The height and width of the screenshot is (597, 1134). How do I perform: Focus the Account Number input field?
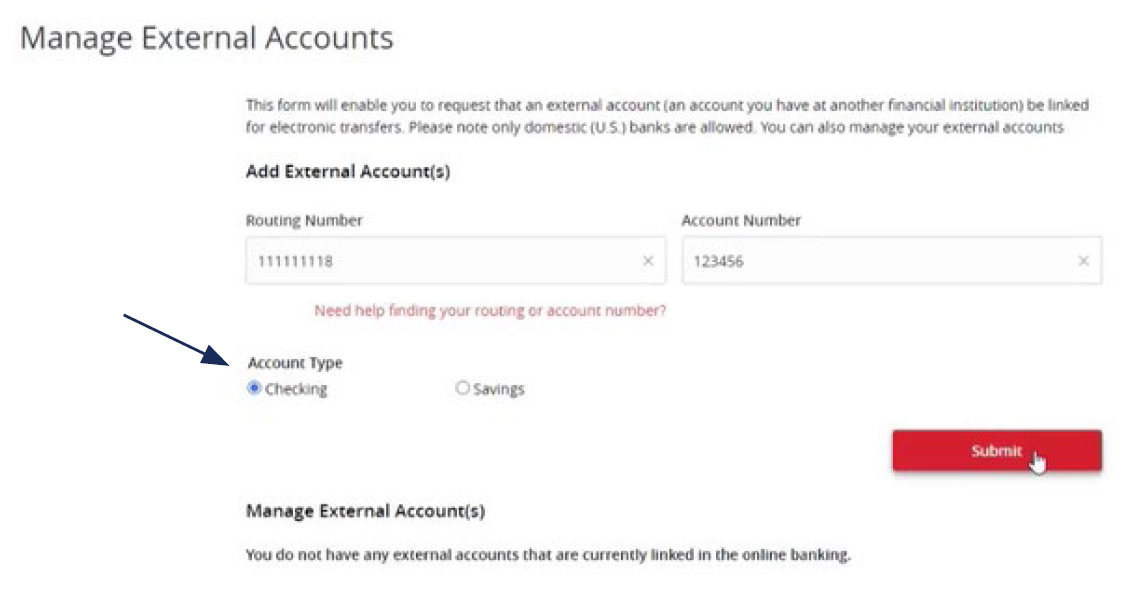point(870,261)
